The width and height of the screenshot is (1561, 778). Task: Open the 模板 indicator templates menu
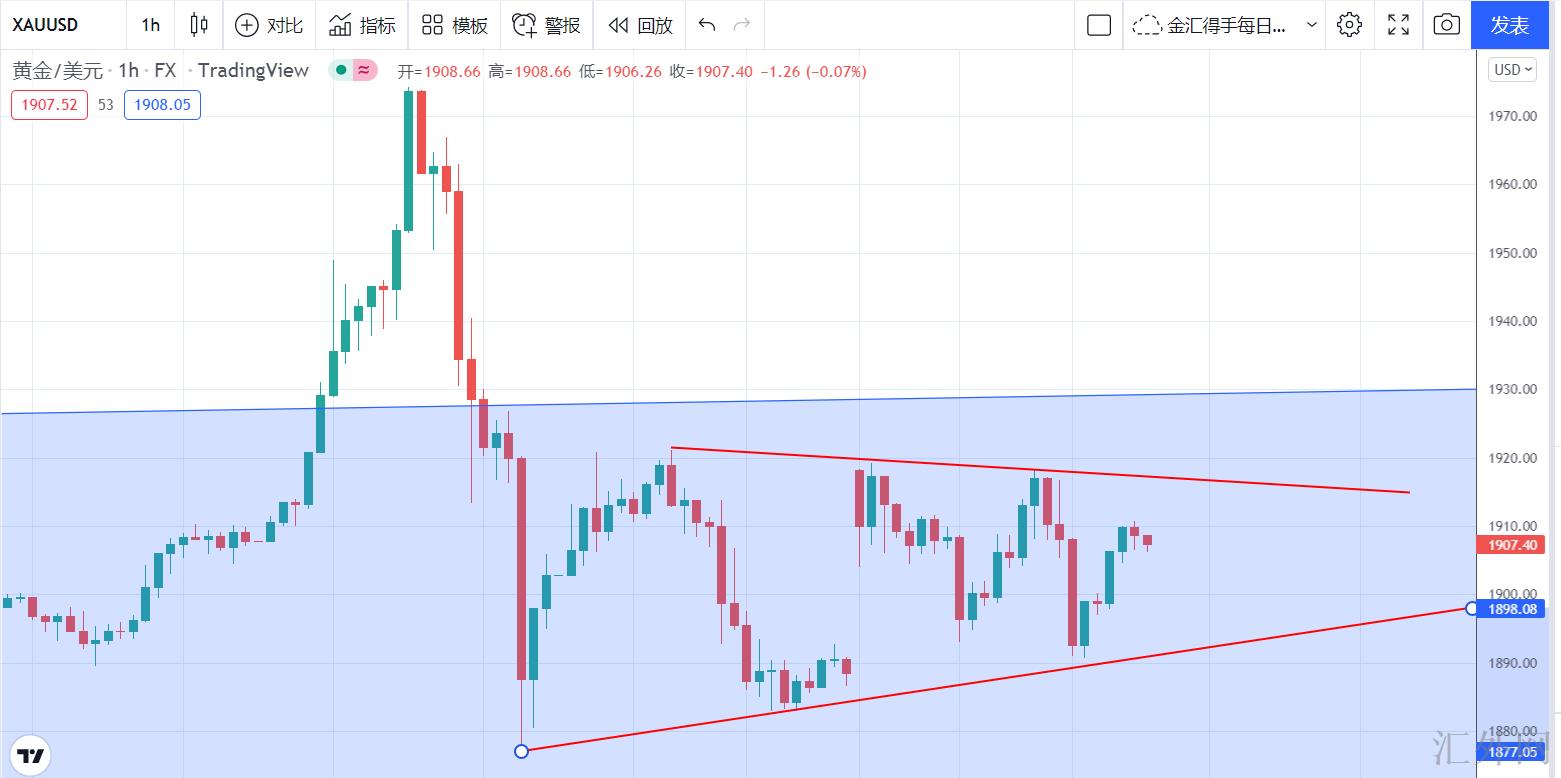coord(455,25)
